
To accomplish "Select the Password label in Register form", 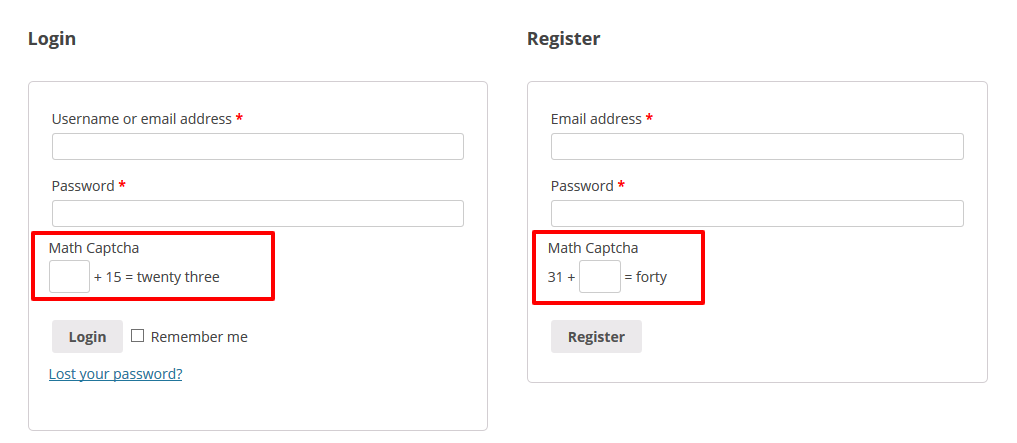I will pyautogui.click(x=582, y=186).
